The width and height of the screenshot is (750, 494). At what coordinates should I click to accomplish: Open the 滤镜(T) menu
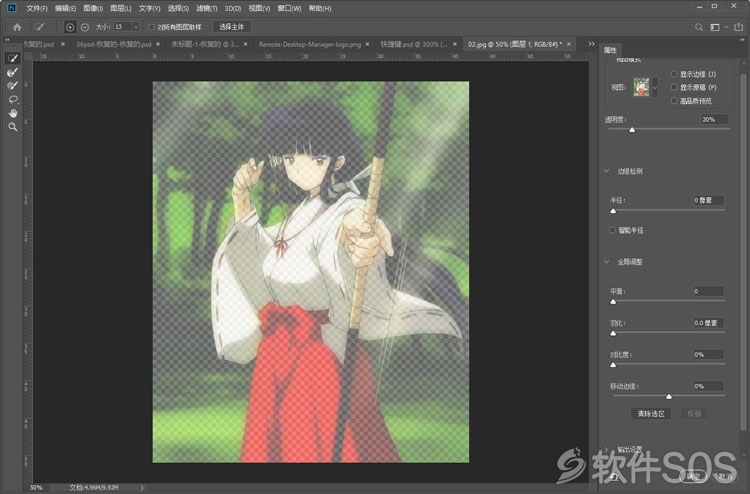(207, 8)
